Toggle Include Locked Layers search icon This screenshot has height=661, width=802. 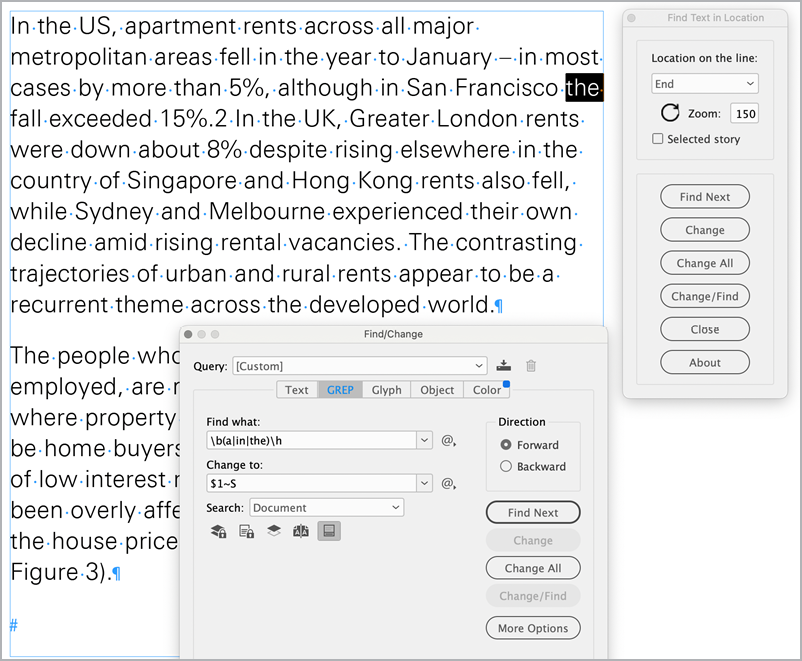coord(219,532)
